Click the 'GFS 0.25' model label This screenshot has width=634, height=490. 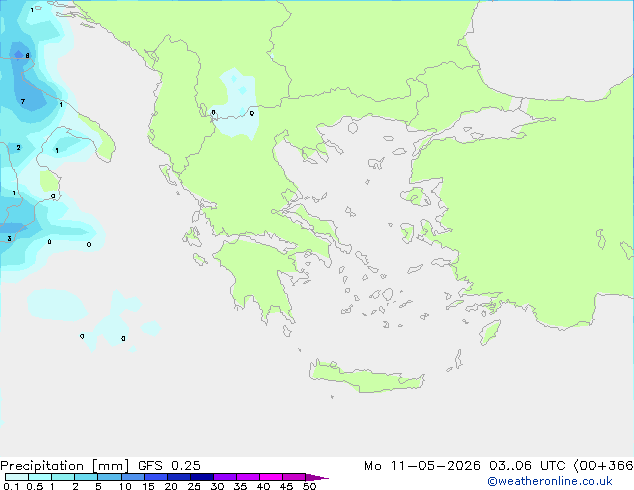[169, 466]
